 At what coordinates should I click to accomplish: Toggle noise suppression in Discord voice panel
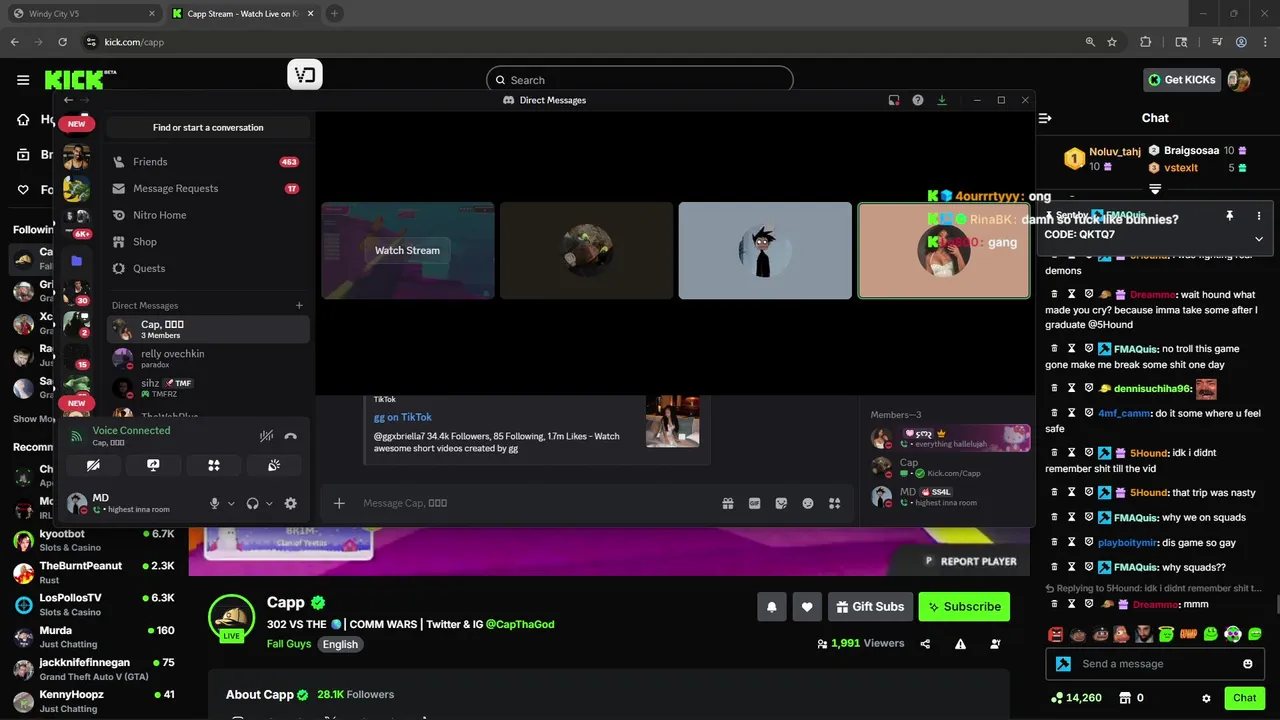click(x=266, y=436)
